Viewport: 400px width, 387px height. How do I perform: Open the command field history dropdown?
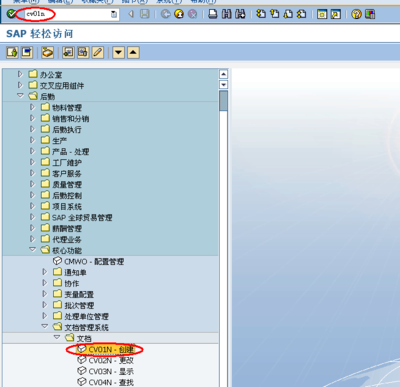114,14
